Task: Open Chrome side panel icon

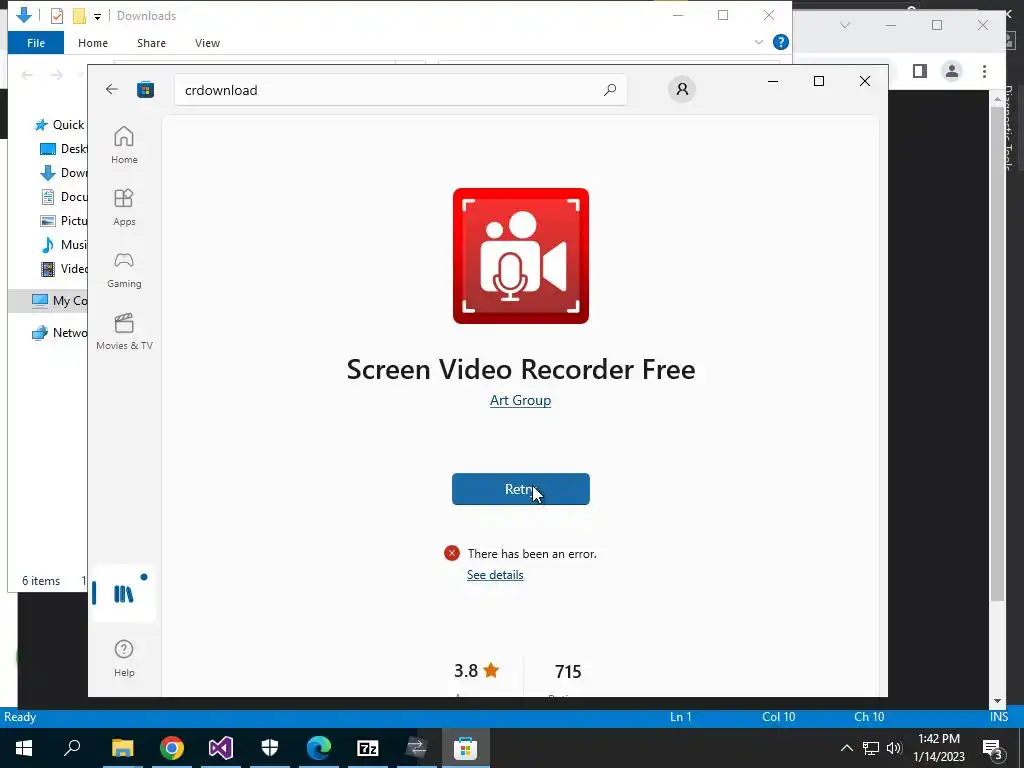Action: 920,71
